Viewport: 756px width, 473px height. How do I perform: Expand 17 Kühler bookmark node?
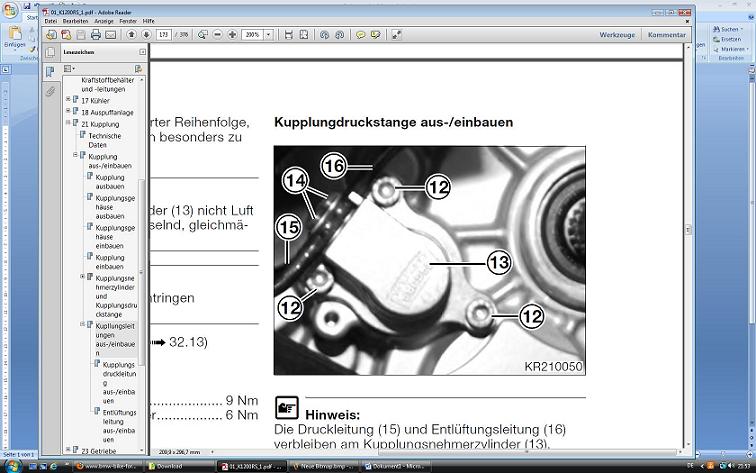click(68, 98)
